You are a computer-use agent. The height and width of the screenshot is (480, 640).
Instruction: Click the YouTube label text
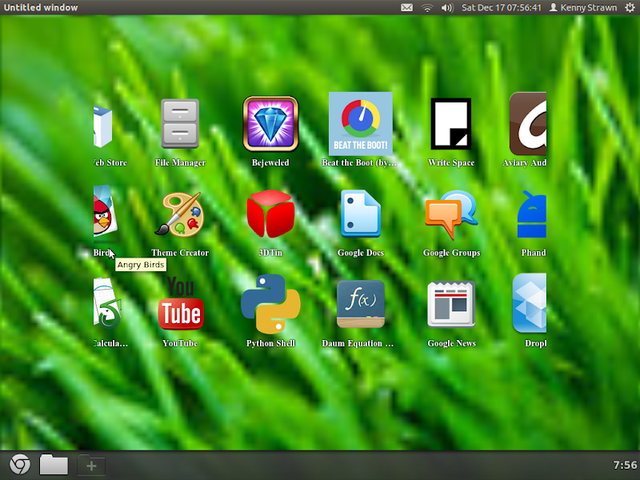coord(180,343)
